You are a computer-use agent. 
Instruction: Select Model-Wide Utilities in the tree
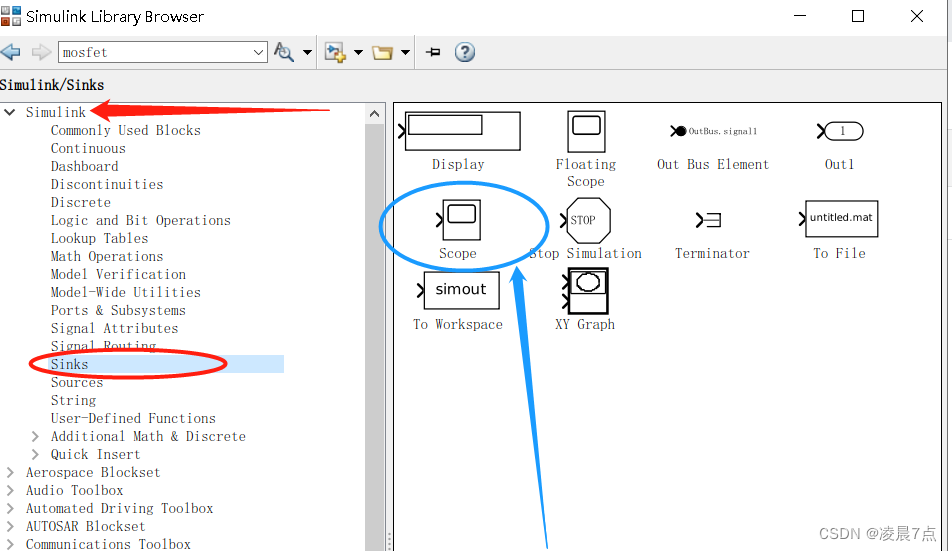pyautogui.click(x=126, y=292)
